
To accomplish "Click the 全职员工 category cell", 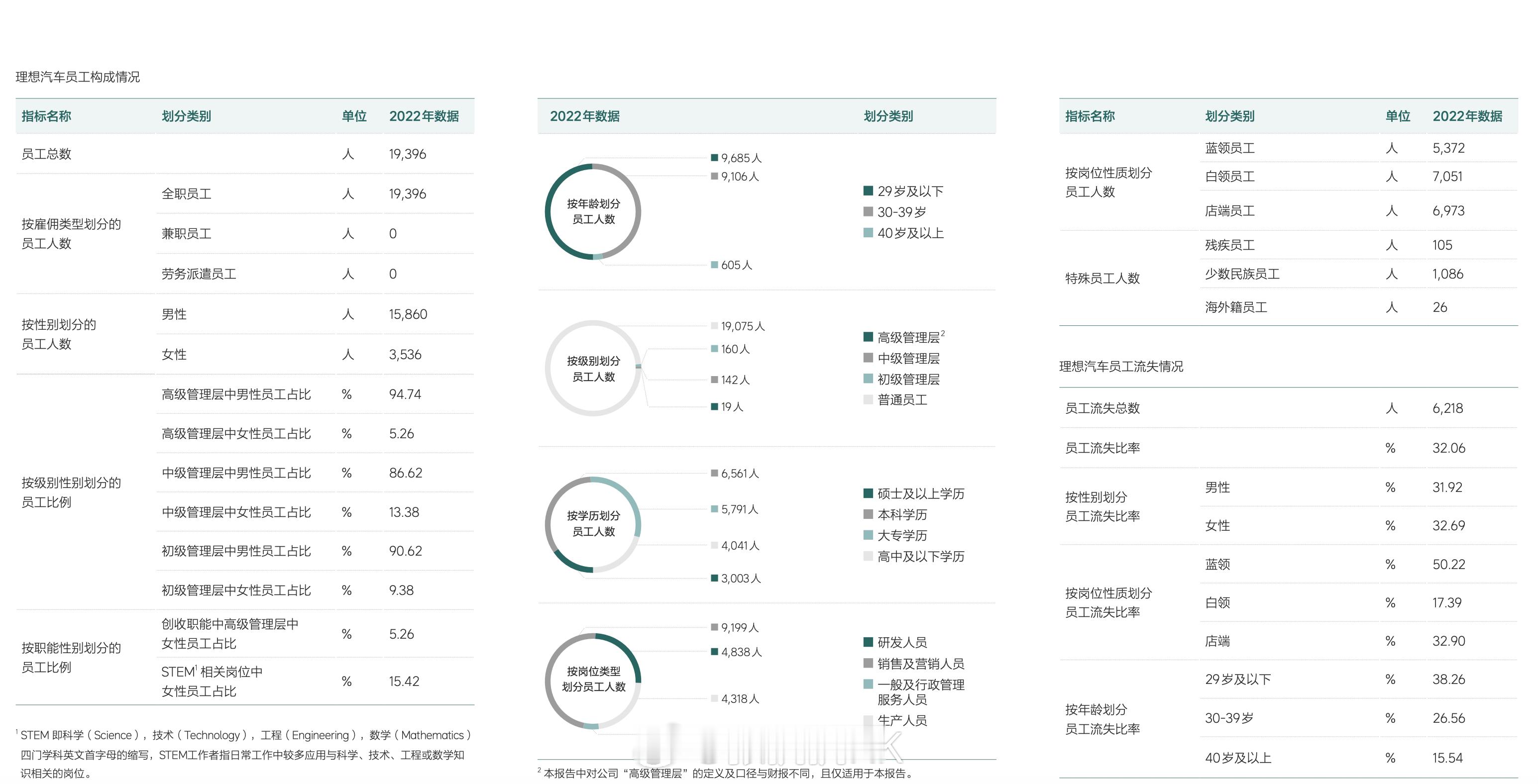I will 186,194.
